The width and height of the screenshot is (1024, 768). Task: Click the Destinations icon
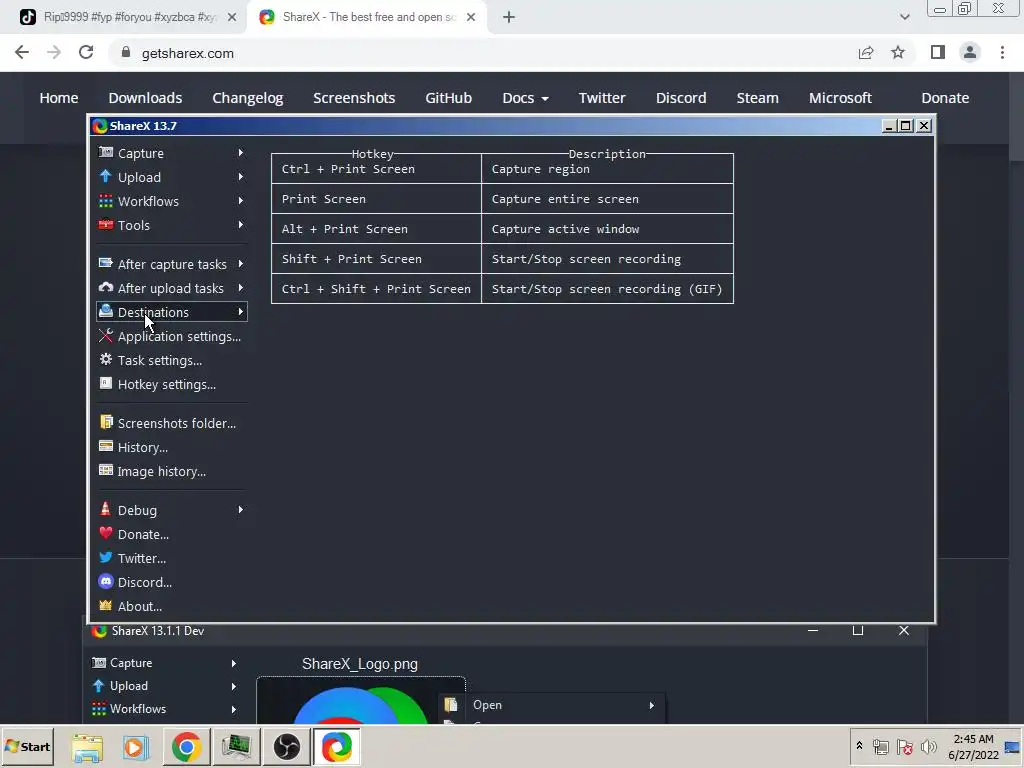tap(106, 312)
